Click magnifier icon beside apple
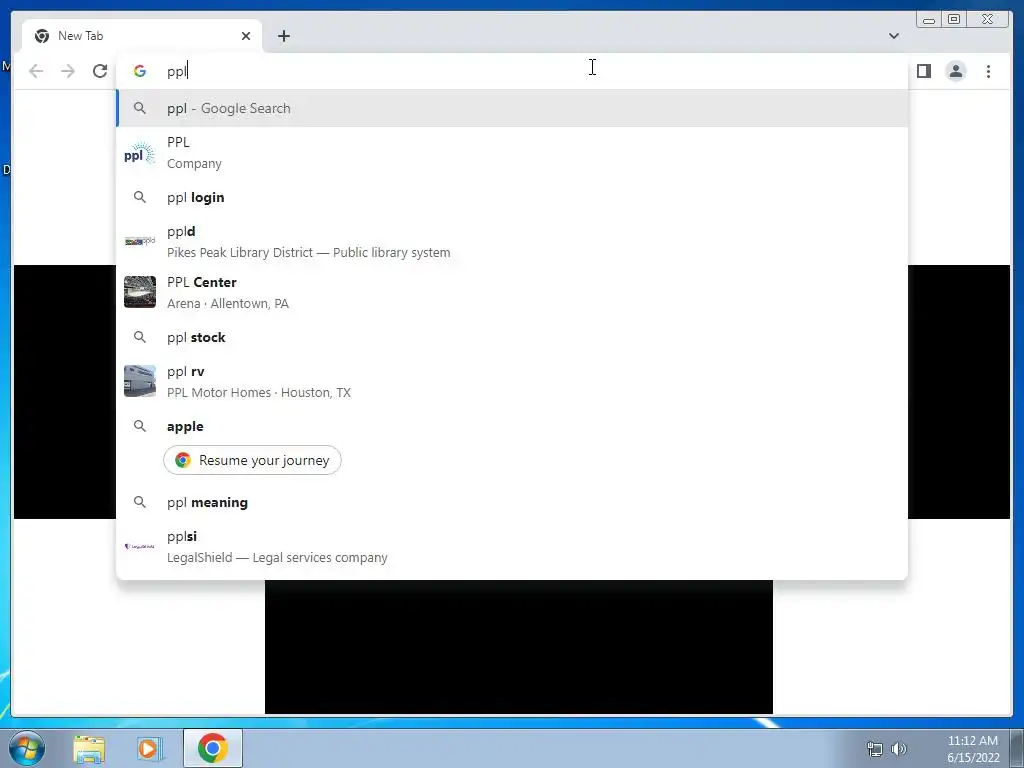The image size is (1024, 768). click(140, 426)
